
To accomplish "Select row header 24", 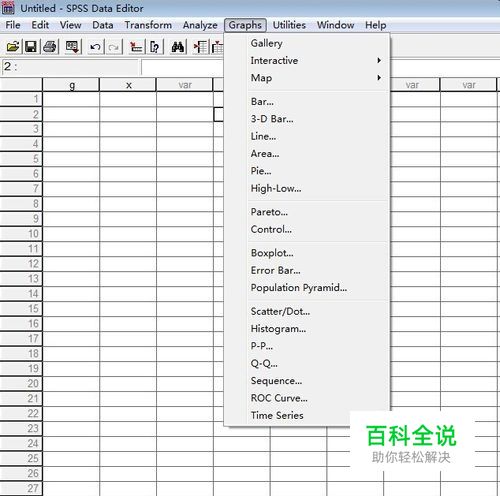I will (21, 444).
